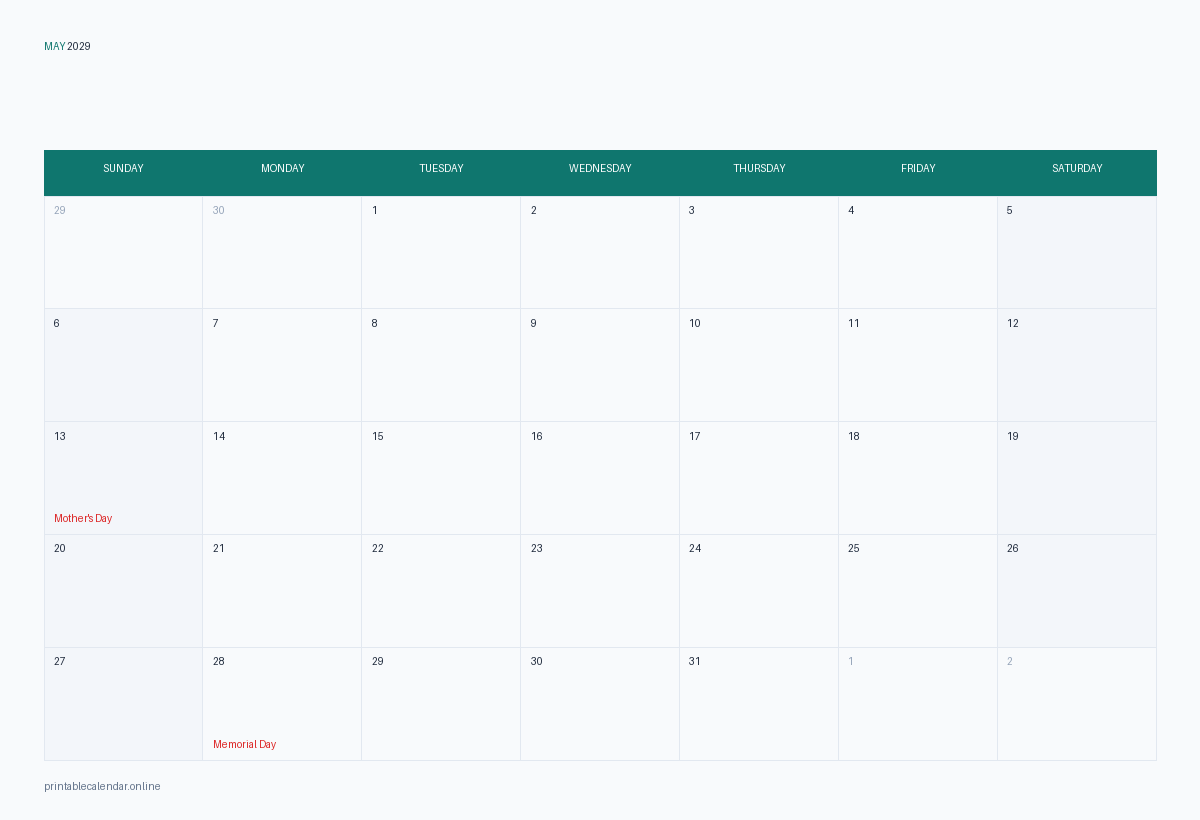This screenshot has width=1200, height=820.
Task: Select Sunday May 20
Action: click(123, 591)
